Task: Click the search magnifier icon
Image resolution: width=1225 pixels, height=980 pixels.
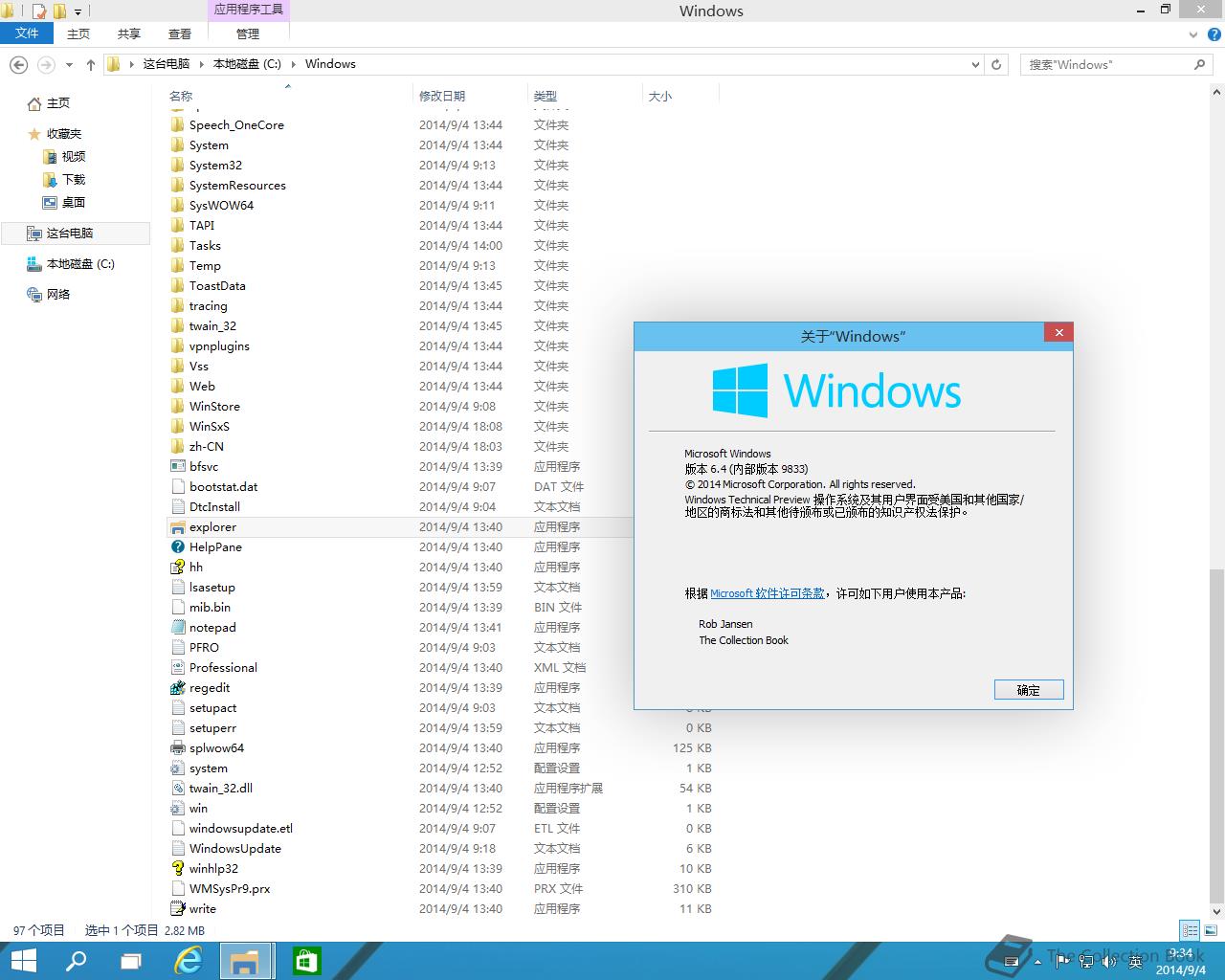Action: pos(1199,64)
